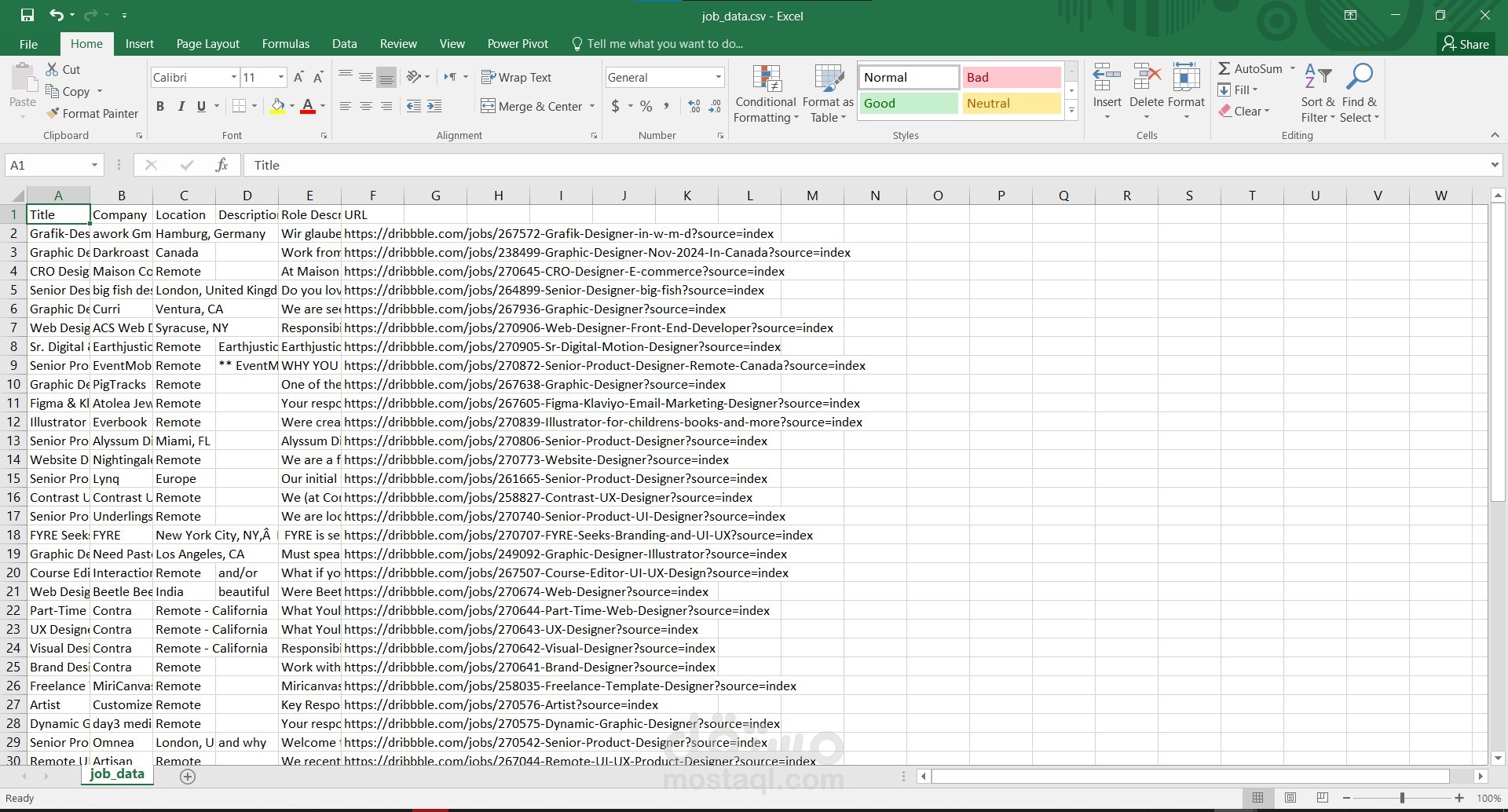The height and width of the screenshot is (812, 1508).
Task: Click the AutoSum button
Action: point(1250,69)
